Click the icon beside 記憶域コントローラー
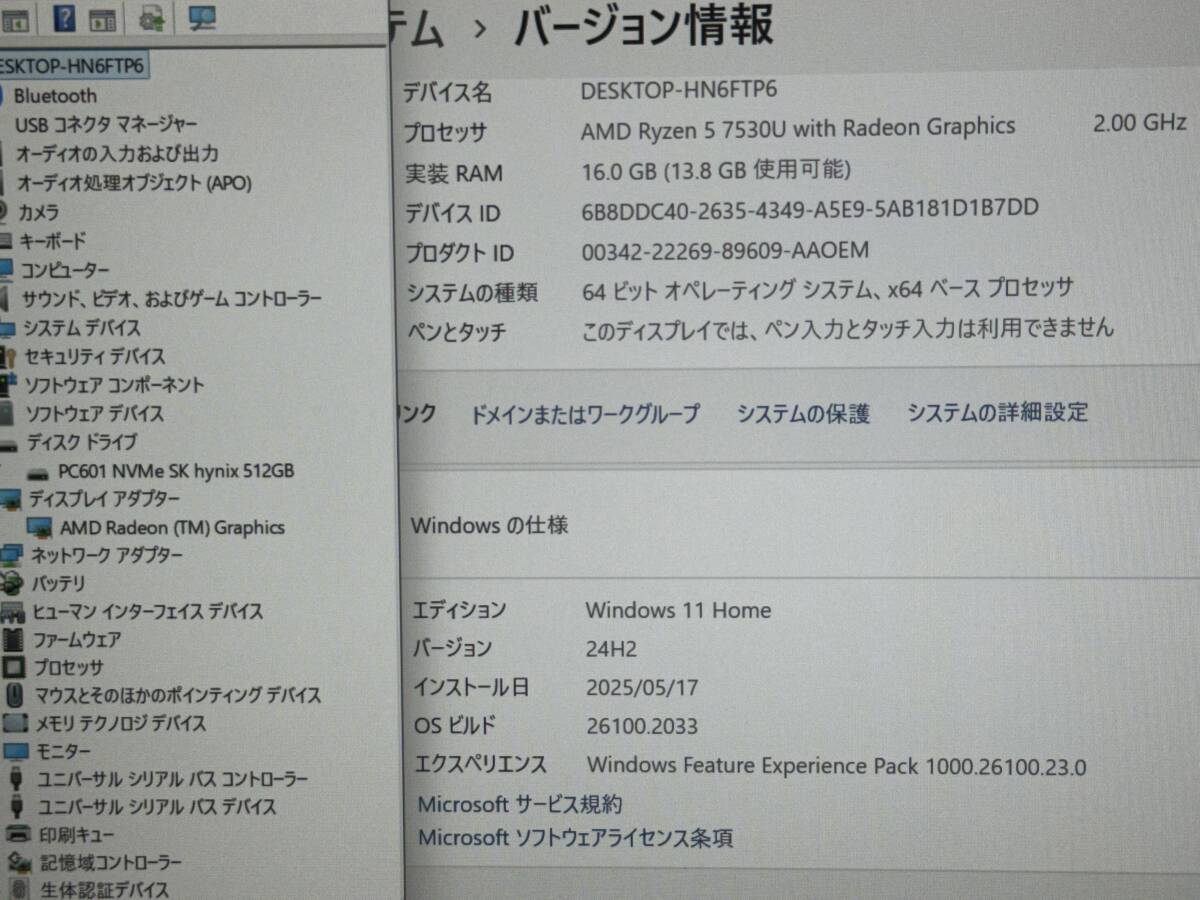 click(19, 862)
